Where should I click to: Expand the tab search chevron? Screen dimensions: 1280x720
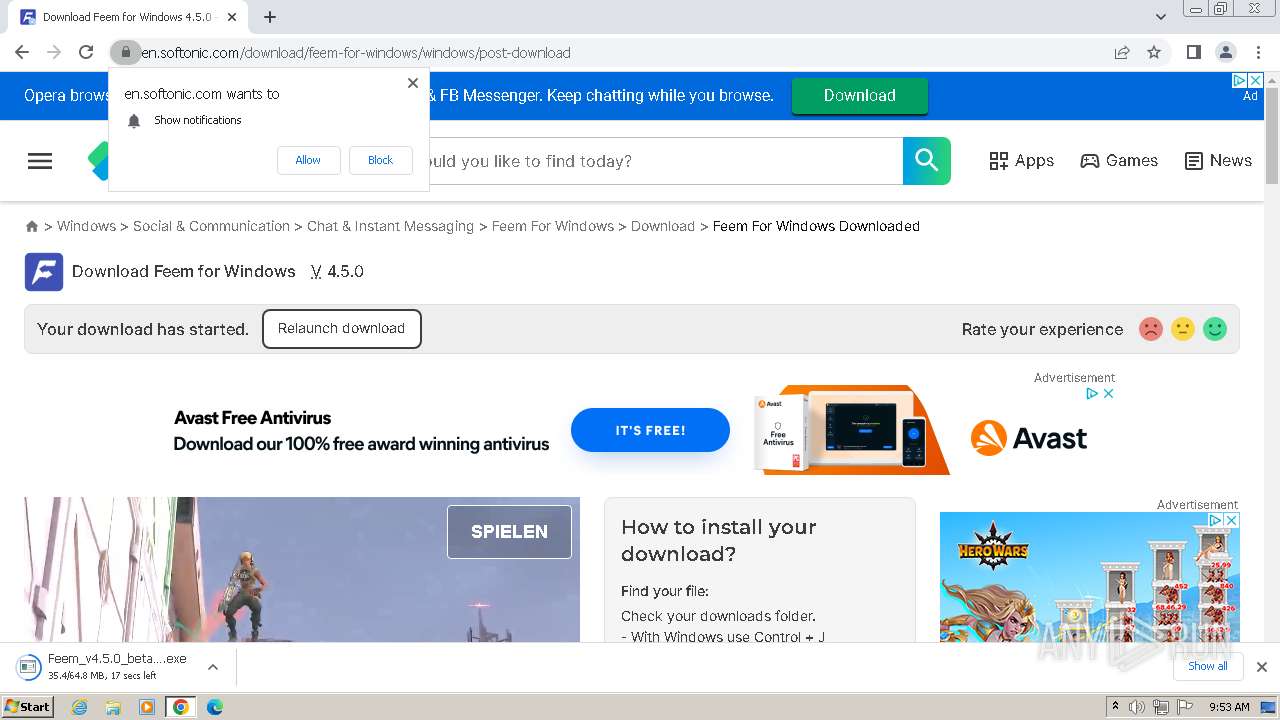[x=1161, y=17]
